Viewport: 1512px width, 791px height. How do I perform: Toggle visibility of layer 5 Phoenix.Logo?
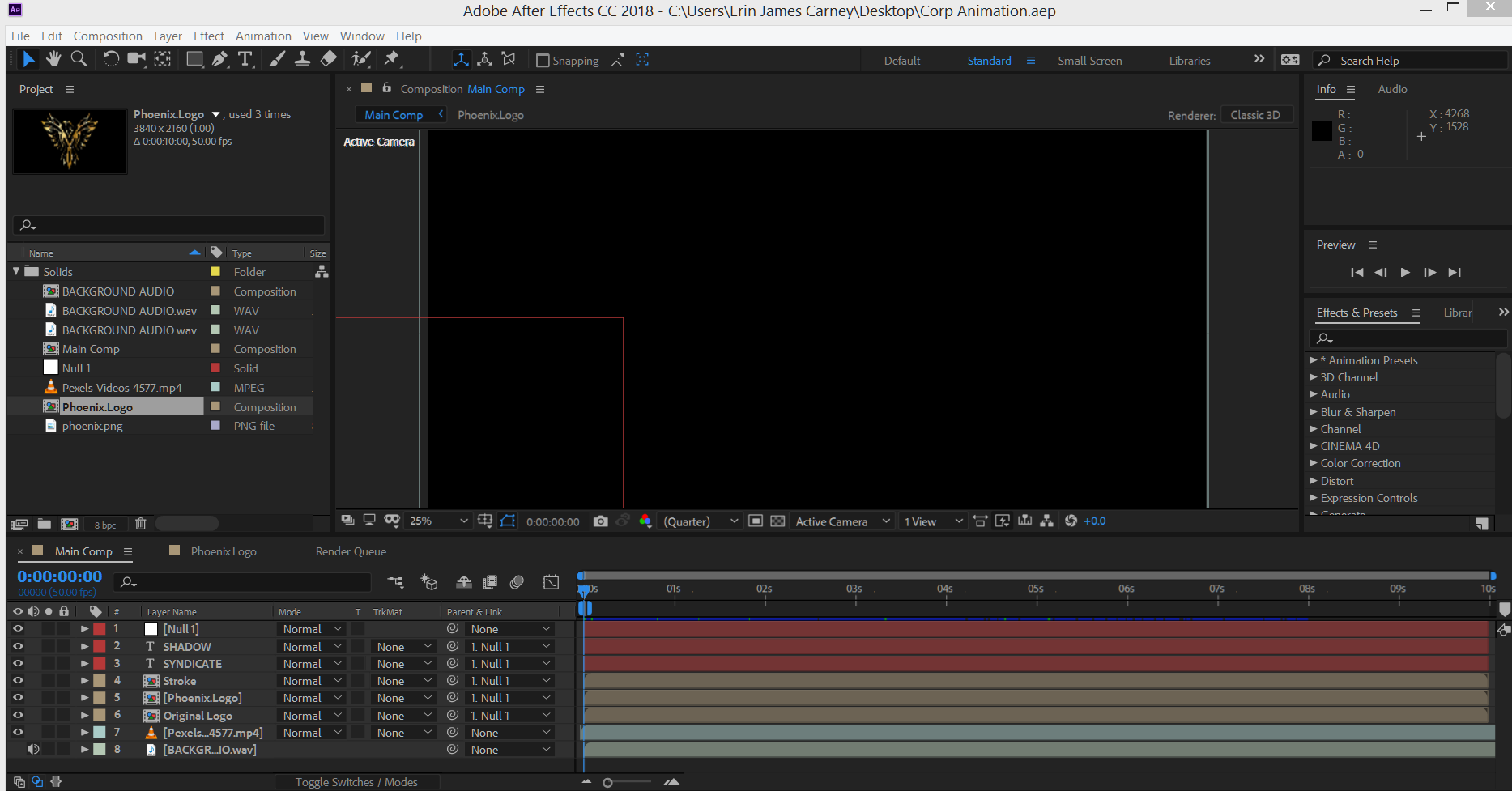pyautogui.click(x=18, y=697)
